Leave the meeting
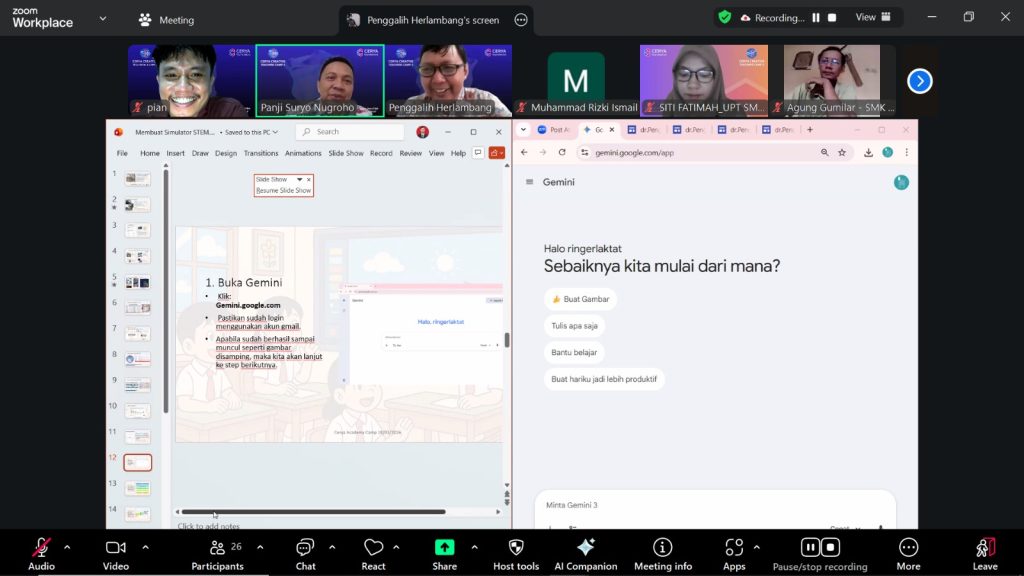Viewport: 1024px width, 576px height. tap(984, 548)
